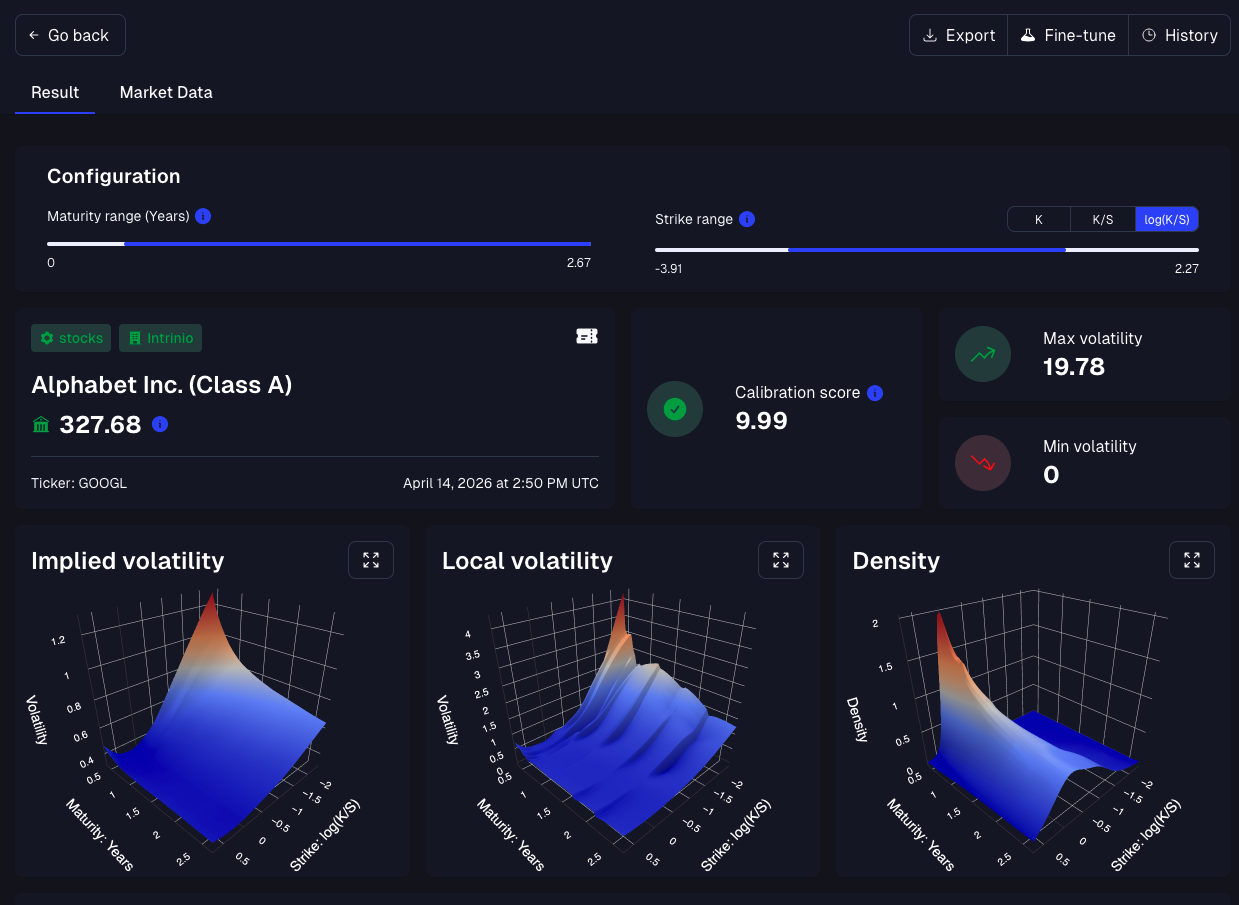Click the Strike range info icon
This screenshot has width=1239, height=905.
coord(747,219)
